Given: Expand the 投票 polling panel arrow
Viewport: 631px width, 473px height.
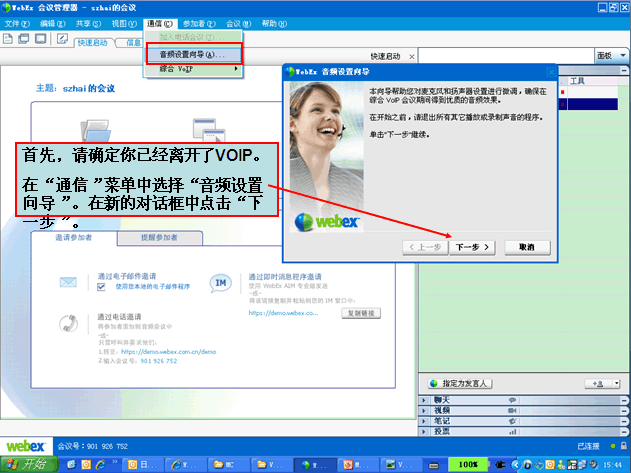Looking at the screenshot, I should coord(423,432).
